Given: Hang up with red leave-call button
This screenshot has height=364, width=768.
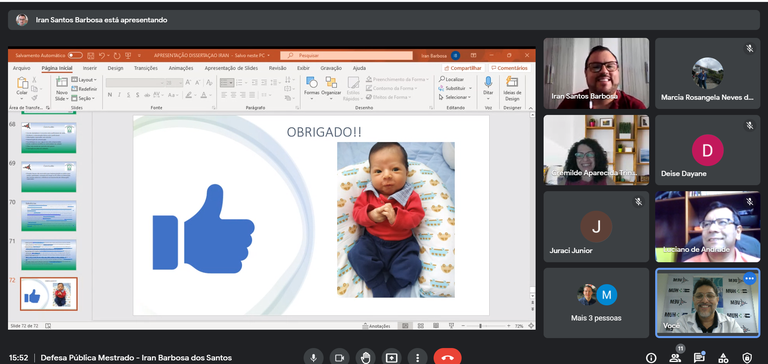Looking at the screenshot, I should coord(447,358).
